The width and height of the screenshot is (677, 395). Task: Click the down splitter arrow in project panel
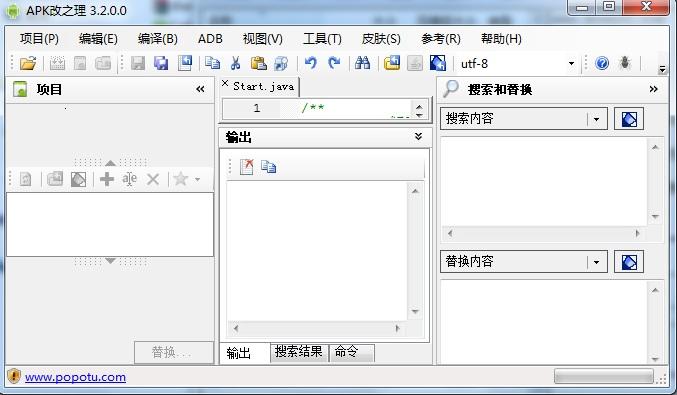coord(111,261)
